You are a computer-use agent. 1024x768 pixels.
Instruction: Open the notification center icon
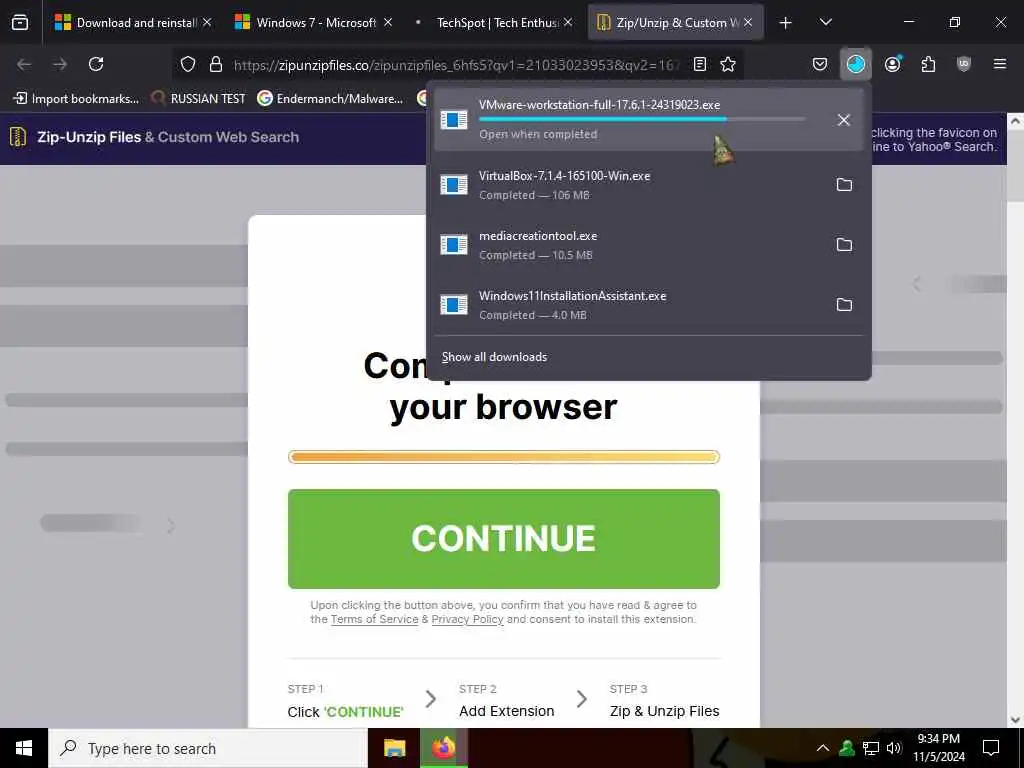[x=991, y=748]
